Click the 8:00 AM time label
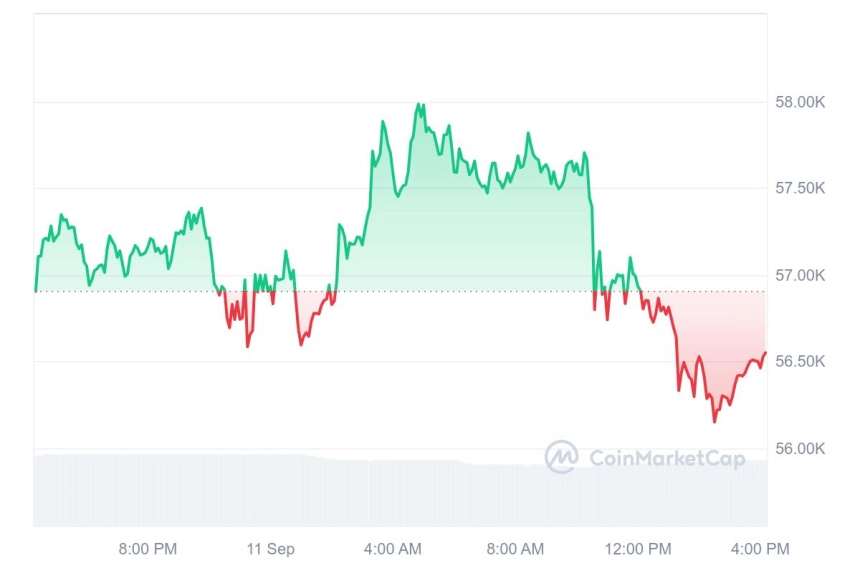The height and width of the screenshot is (573, 860). pyautogui.click(x=515, y=548)
